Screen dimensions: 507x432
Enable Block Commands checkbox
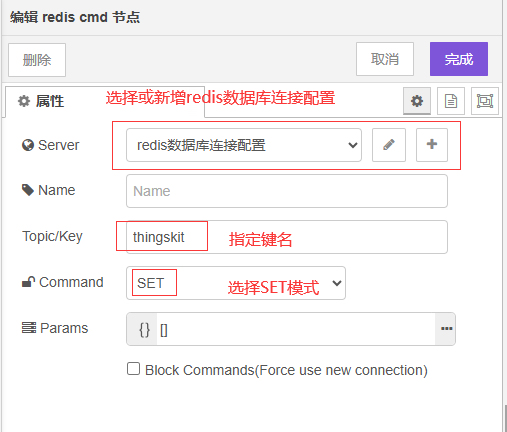133,369
